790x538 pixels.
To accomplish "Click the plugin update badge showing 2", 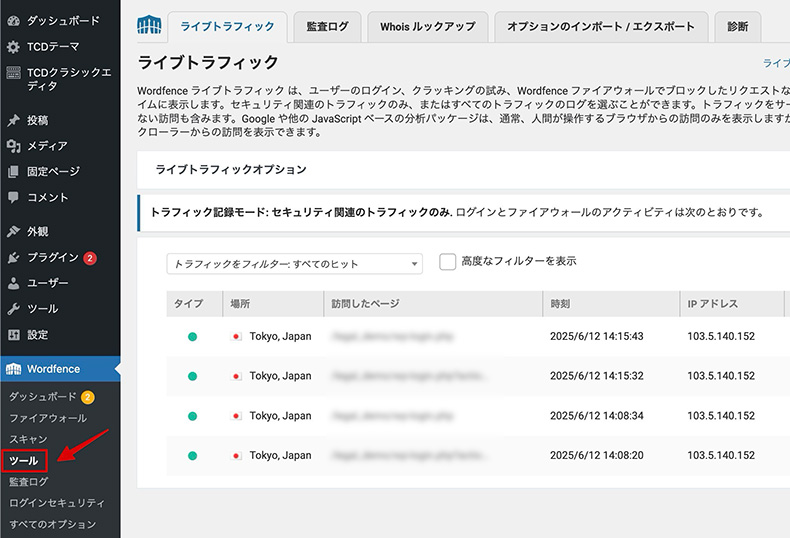I will click(x=90, y=258).
